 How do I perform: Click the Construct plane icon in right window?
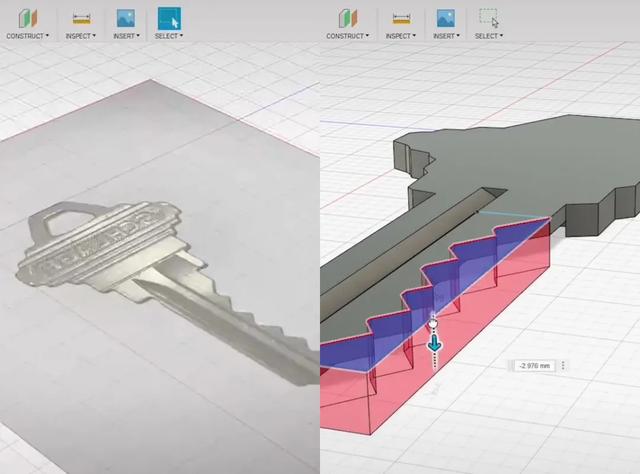[348, 19]
